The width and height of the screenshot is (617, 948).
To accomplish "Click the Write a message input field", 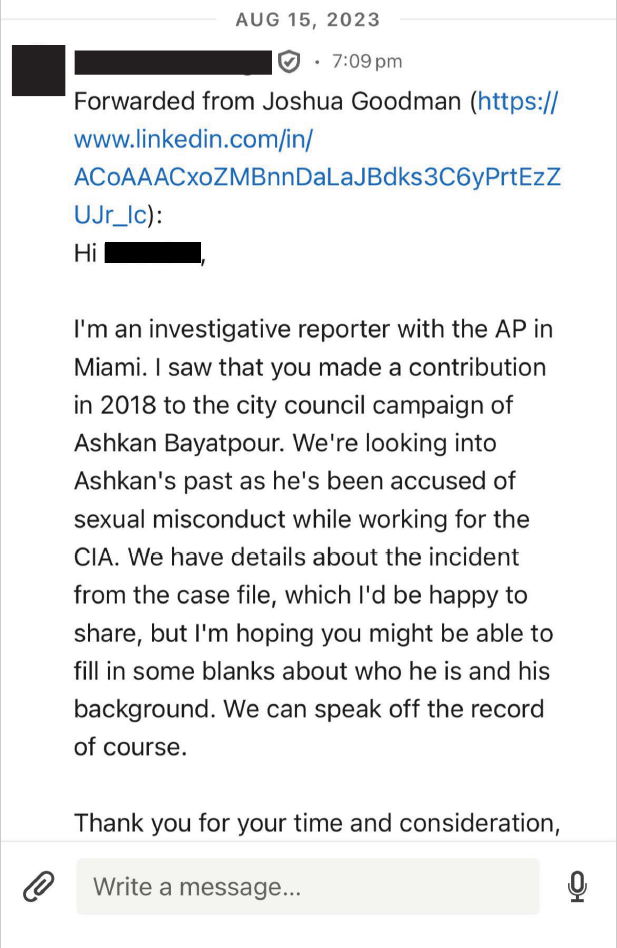I will (x=307, y=886).
